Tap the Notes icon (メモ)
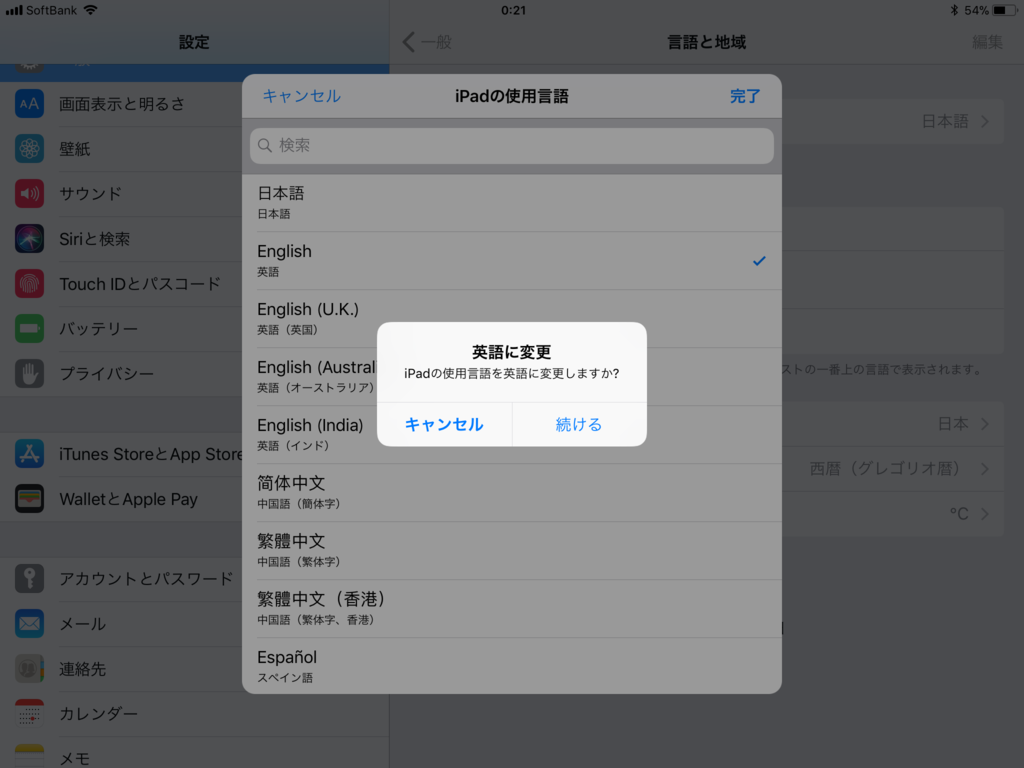The width and height of the screenshot is (1024, 768). (x=29, y=756)
